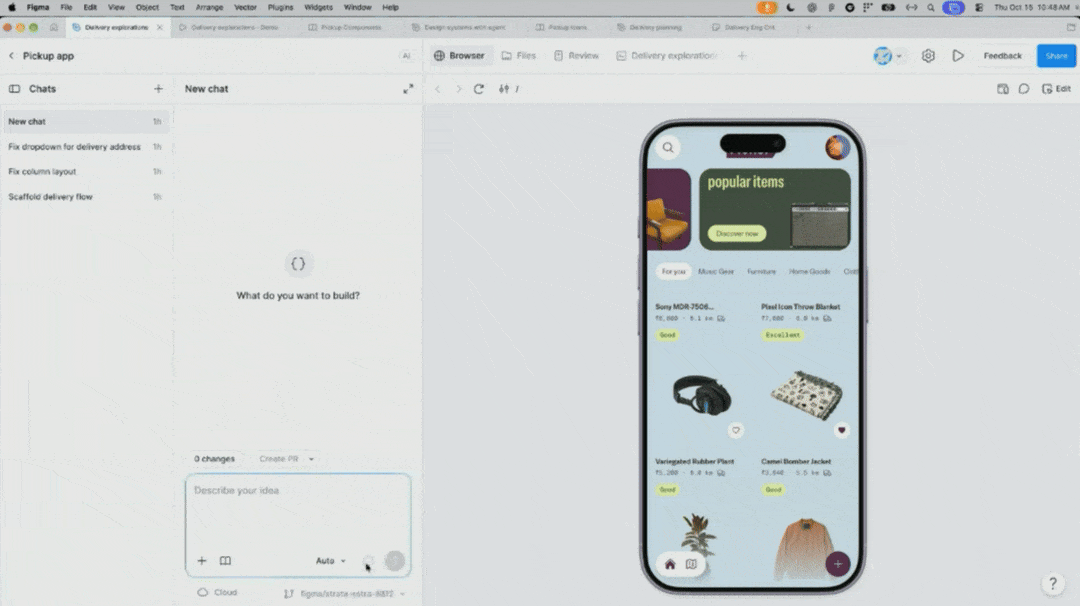Add an attachment with the prompt plus icon

tap(202, 561)
